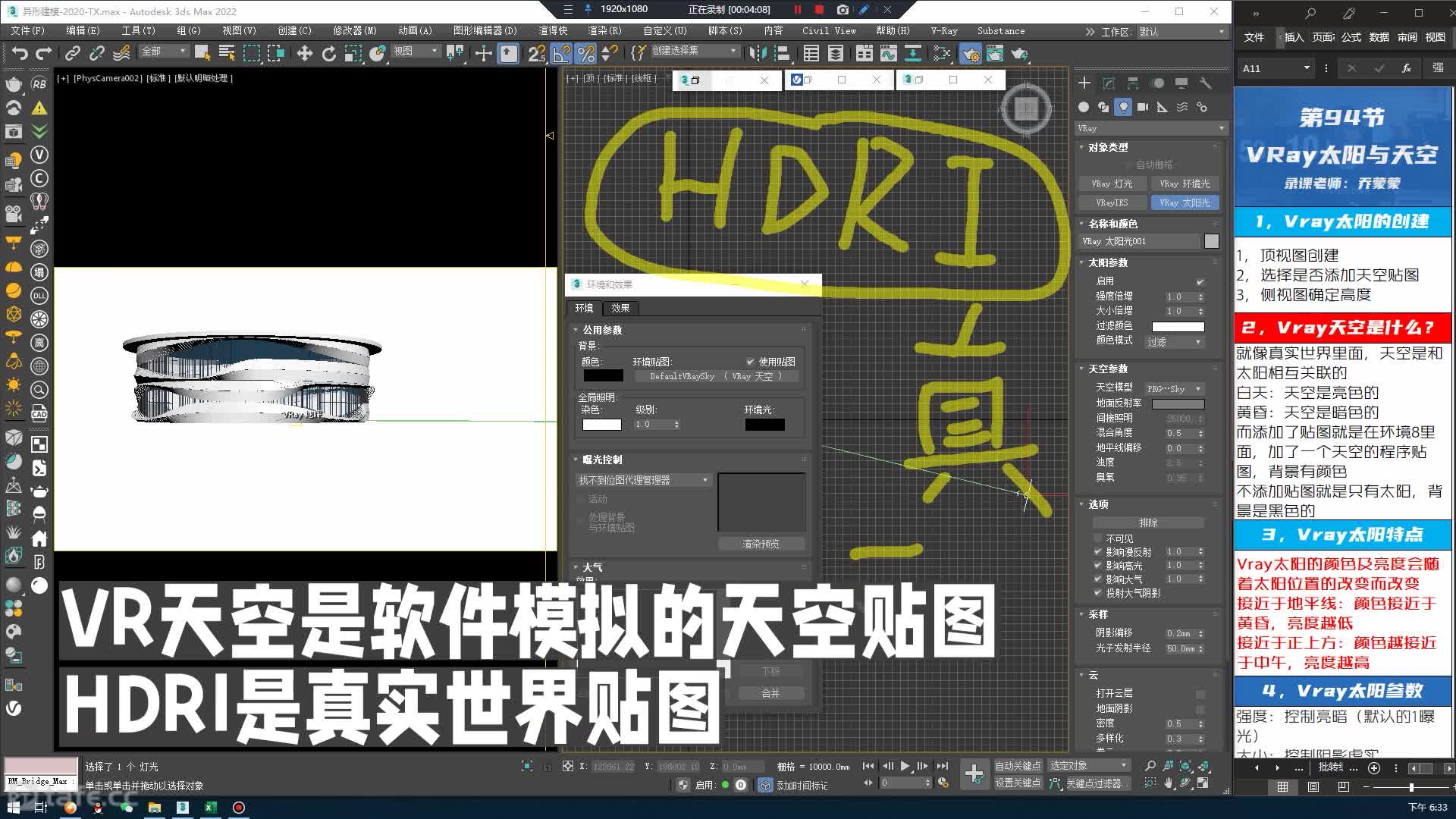Image resolution: width=1456 pixels, height=819 pixels.
Task: Open the 渲染(R) menu
Action: pos(604,31)
